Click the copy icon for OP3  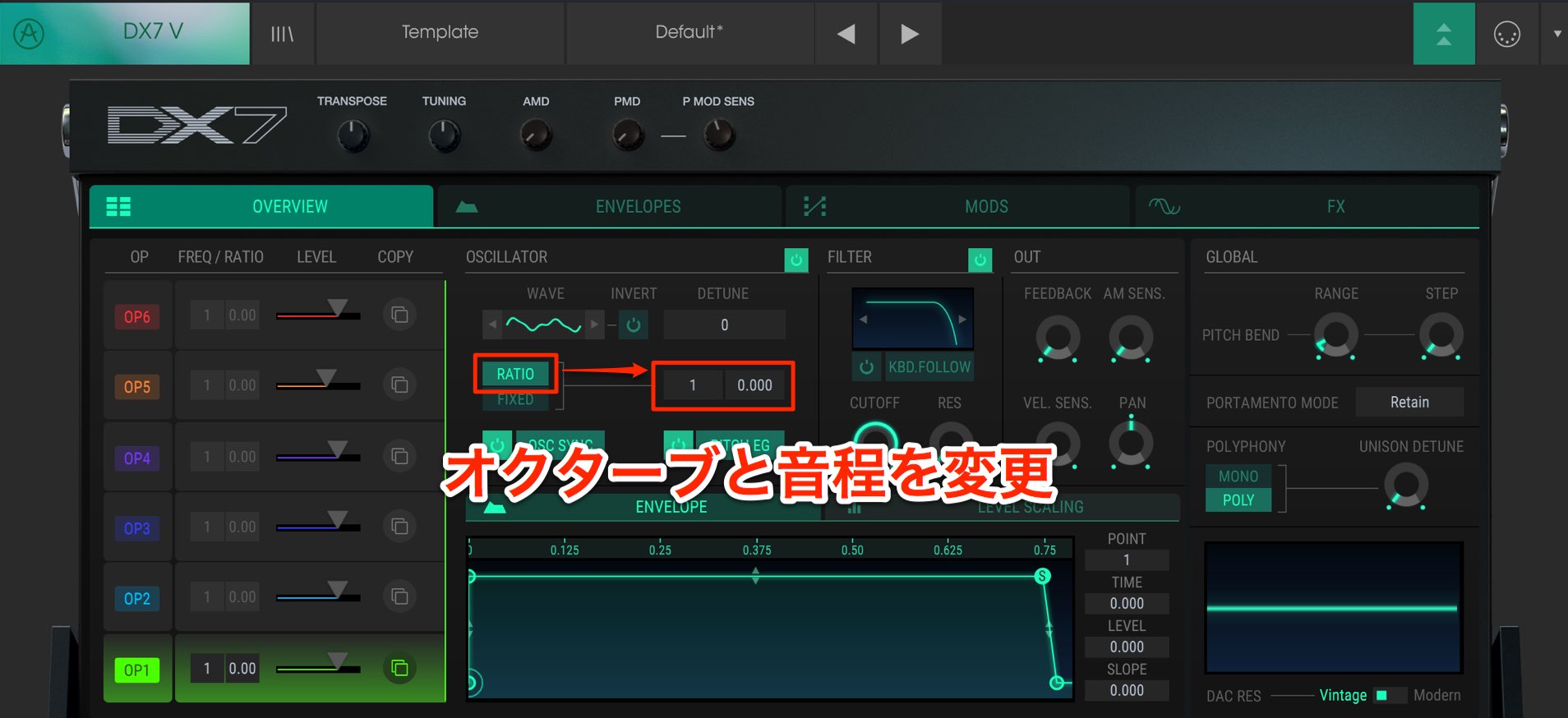tap(400, 526)
